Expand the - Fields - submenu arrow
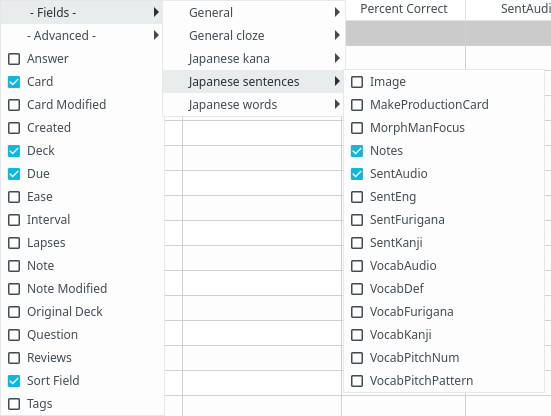 pos(156,12)
